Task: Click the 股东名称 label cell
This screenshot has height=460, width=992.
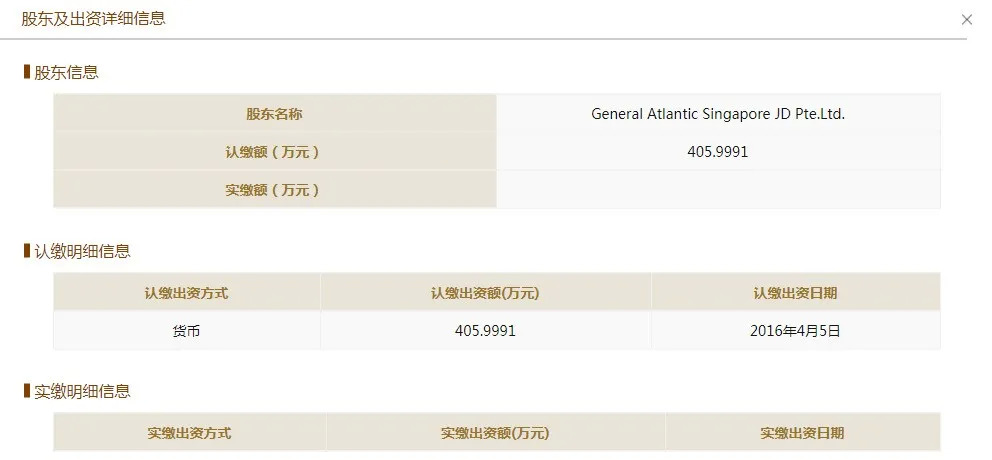Action: [x=274, y=114]
